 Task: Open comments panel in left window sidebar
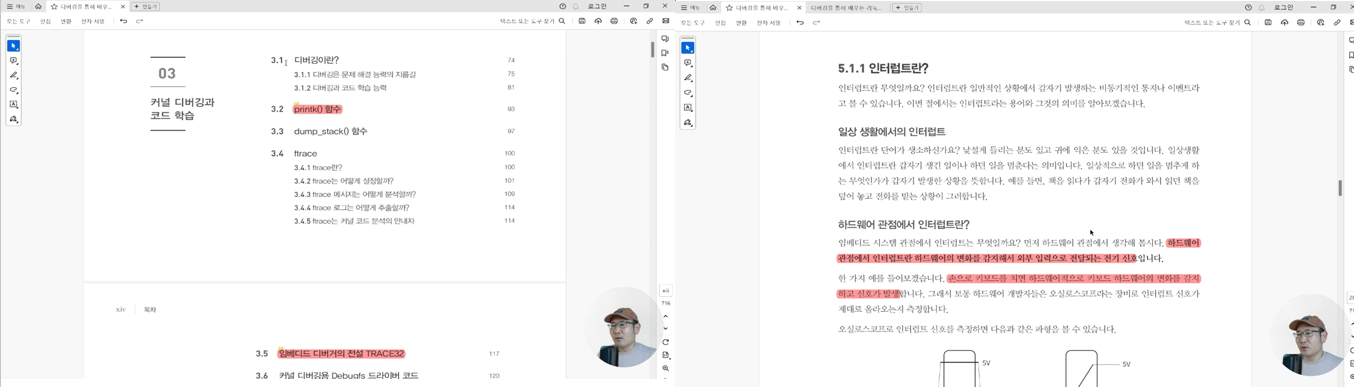click(x=665, y=39)
